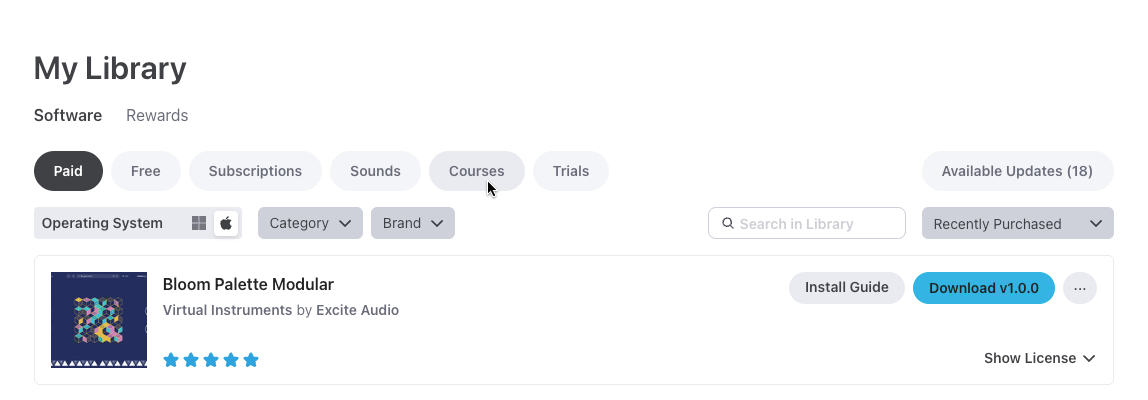This screenshot has height=400, width=1148.
Task: Click the fifth rating star
Action: [251, 360]
